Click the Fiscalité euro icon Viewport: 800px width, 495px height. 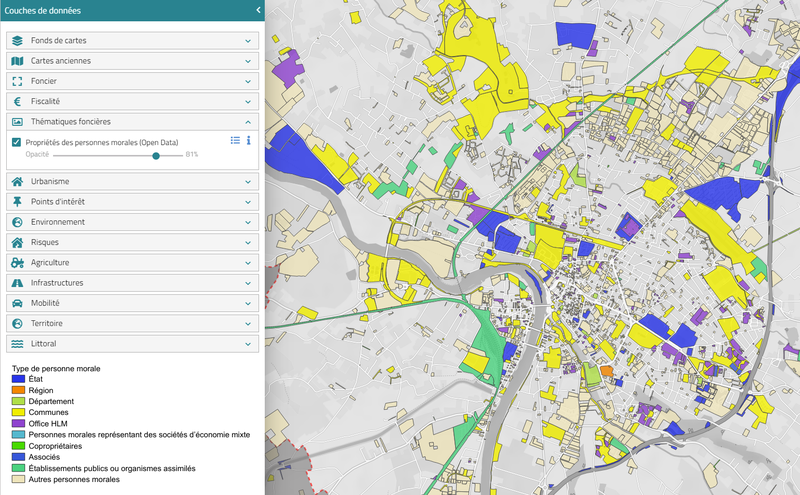tap(17, 101)
